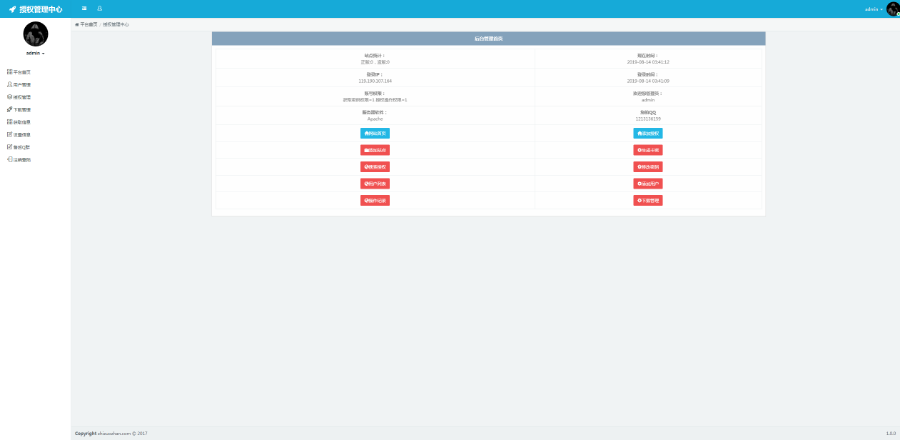
Task: Click the red 添加用户 button
Action: tap(648, 184)
